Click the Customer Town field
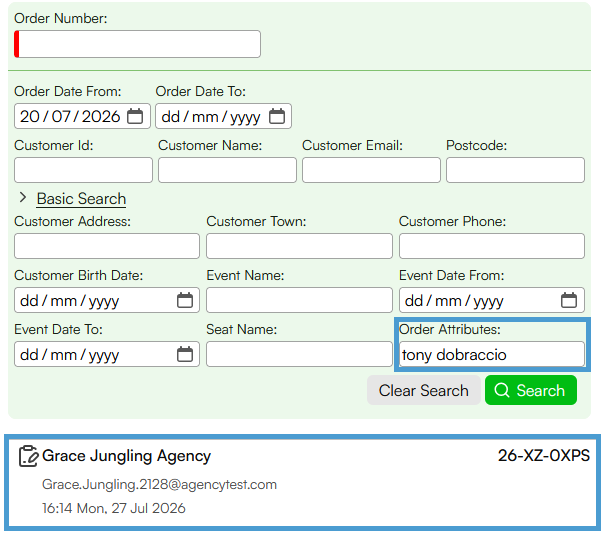This screenshot has width=604, height=543. [x=299, y=246]
